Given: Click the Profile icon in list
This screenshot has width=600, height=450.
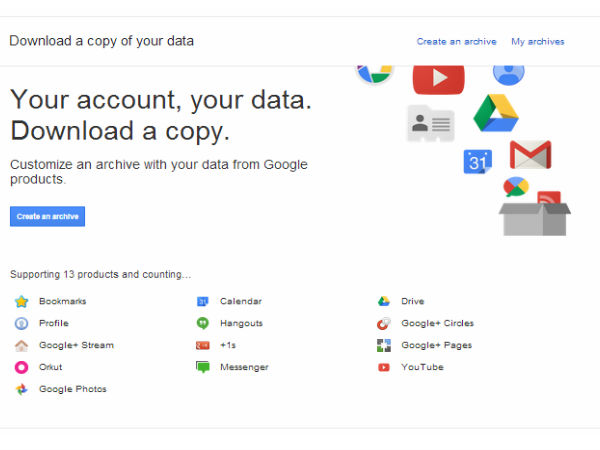Looking at the screenshot, I should pyautogui.click(x=21, y=323).
